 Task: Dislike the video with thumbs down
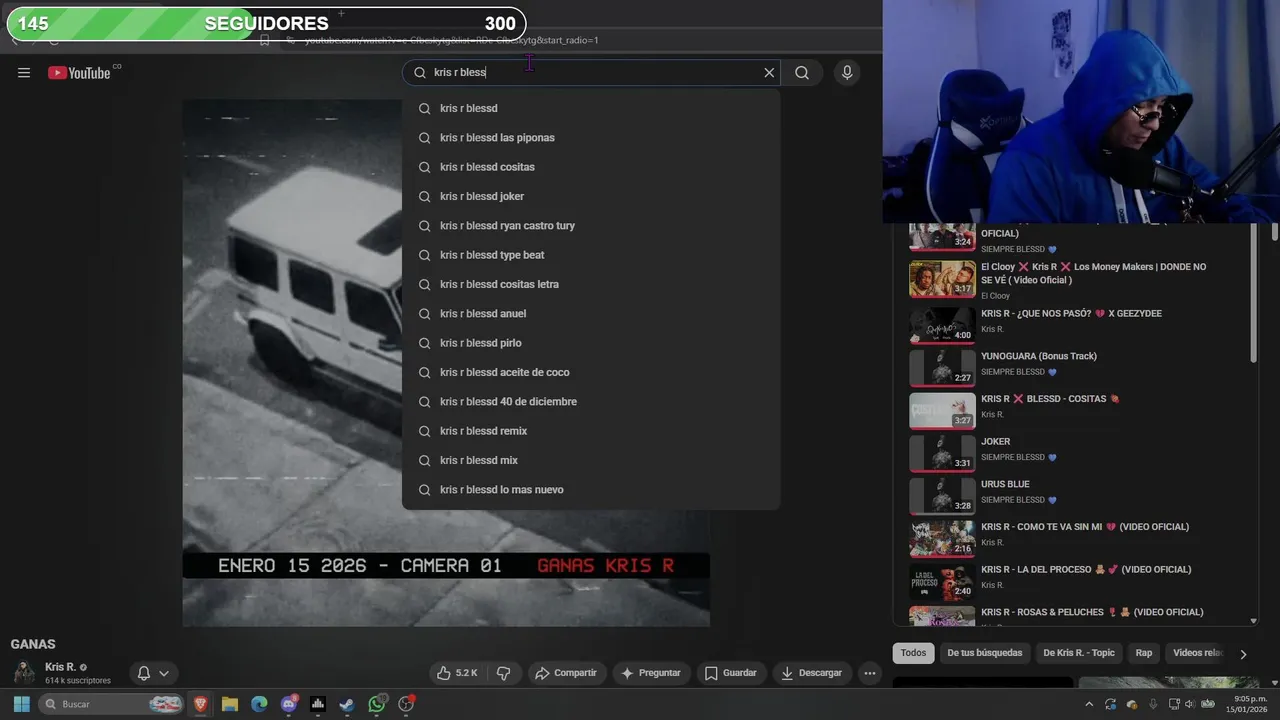click(504, 673)
